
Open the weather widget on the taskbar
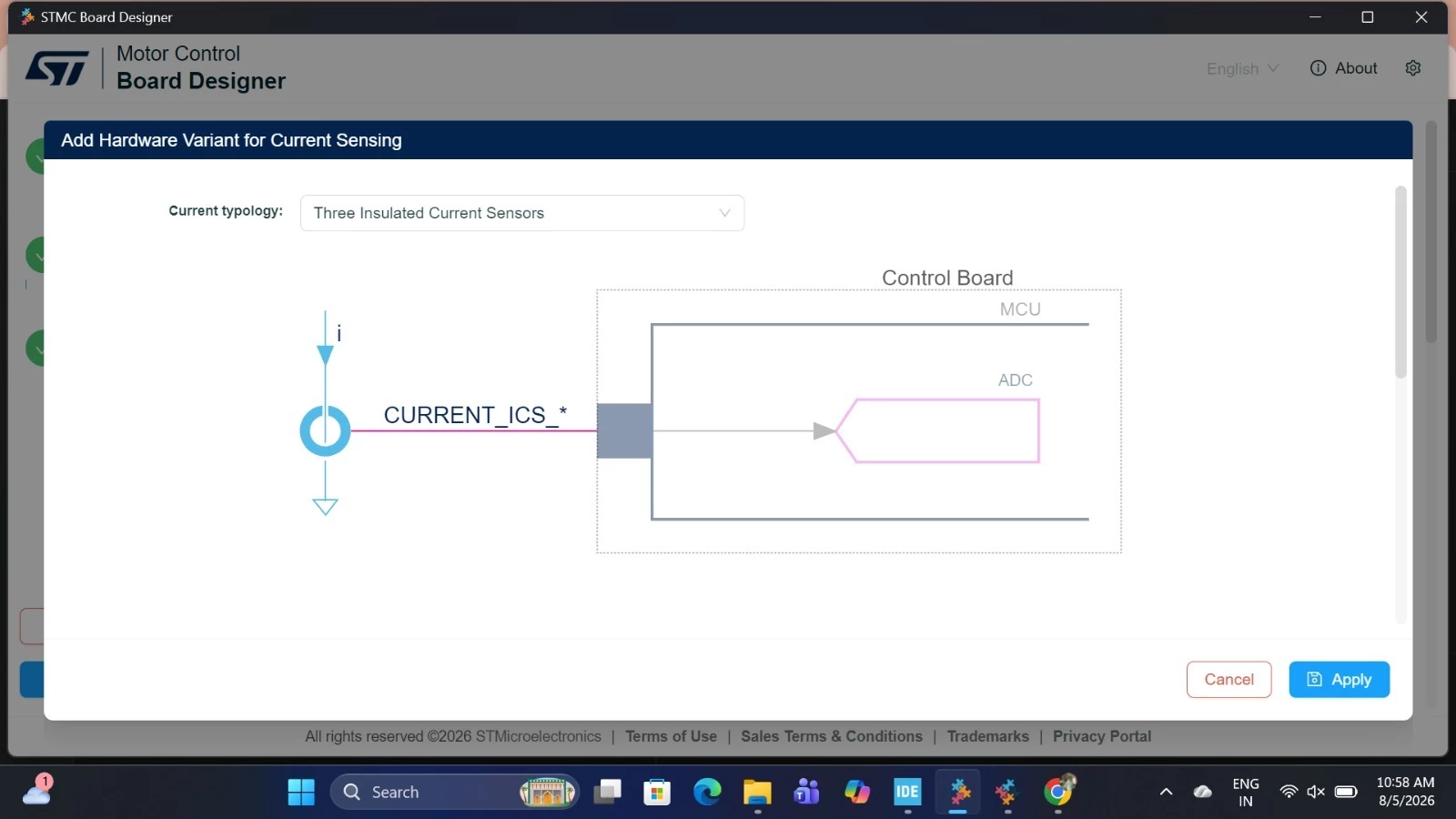click(37, 790)
